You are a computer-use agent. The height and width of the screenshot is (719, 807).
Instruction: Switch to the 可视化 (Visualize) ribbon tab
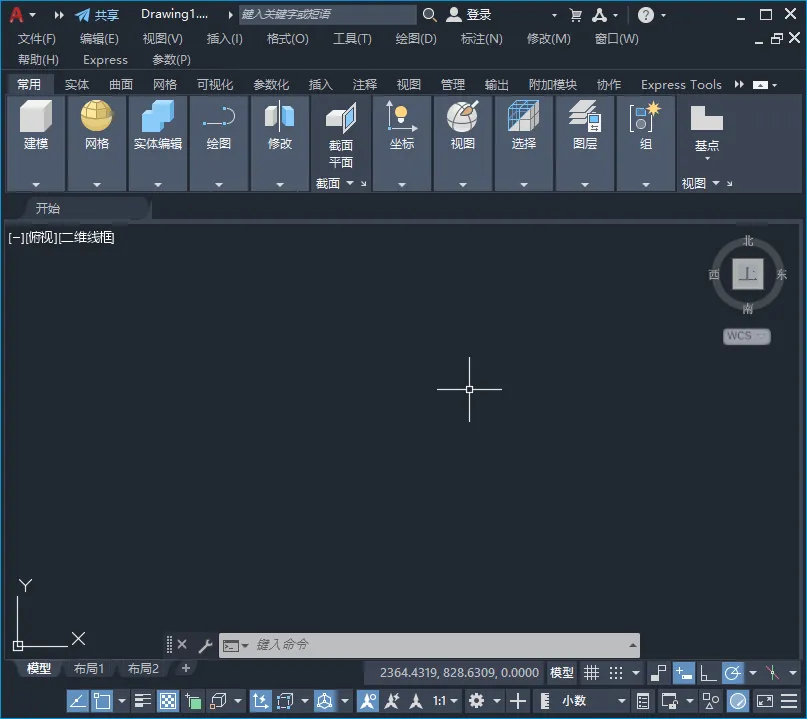[215, 84]
